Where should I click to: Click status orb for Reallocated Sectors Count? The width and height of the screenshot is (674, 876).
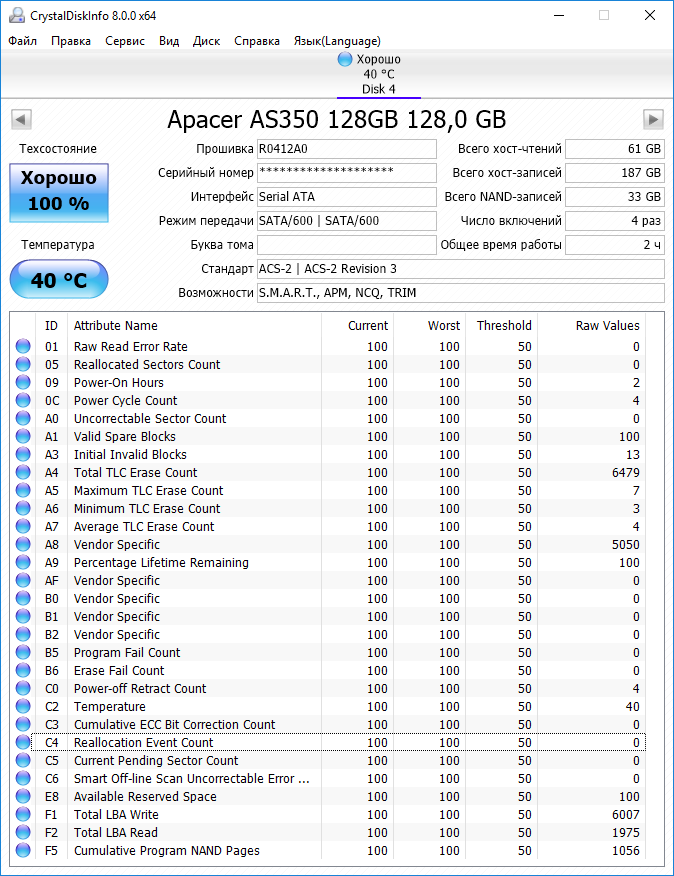[x=23, y=364]
